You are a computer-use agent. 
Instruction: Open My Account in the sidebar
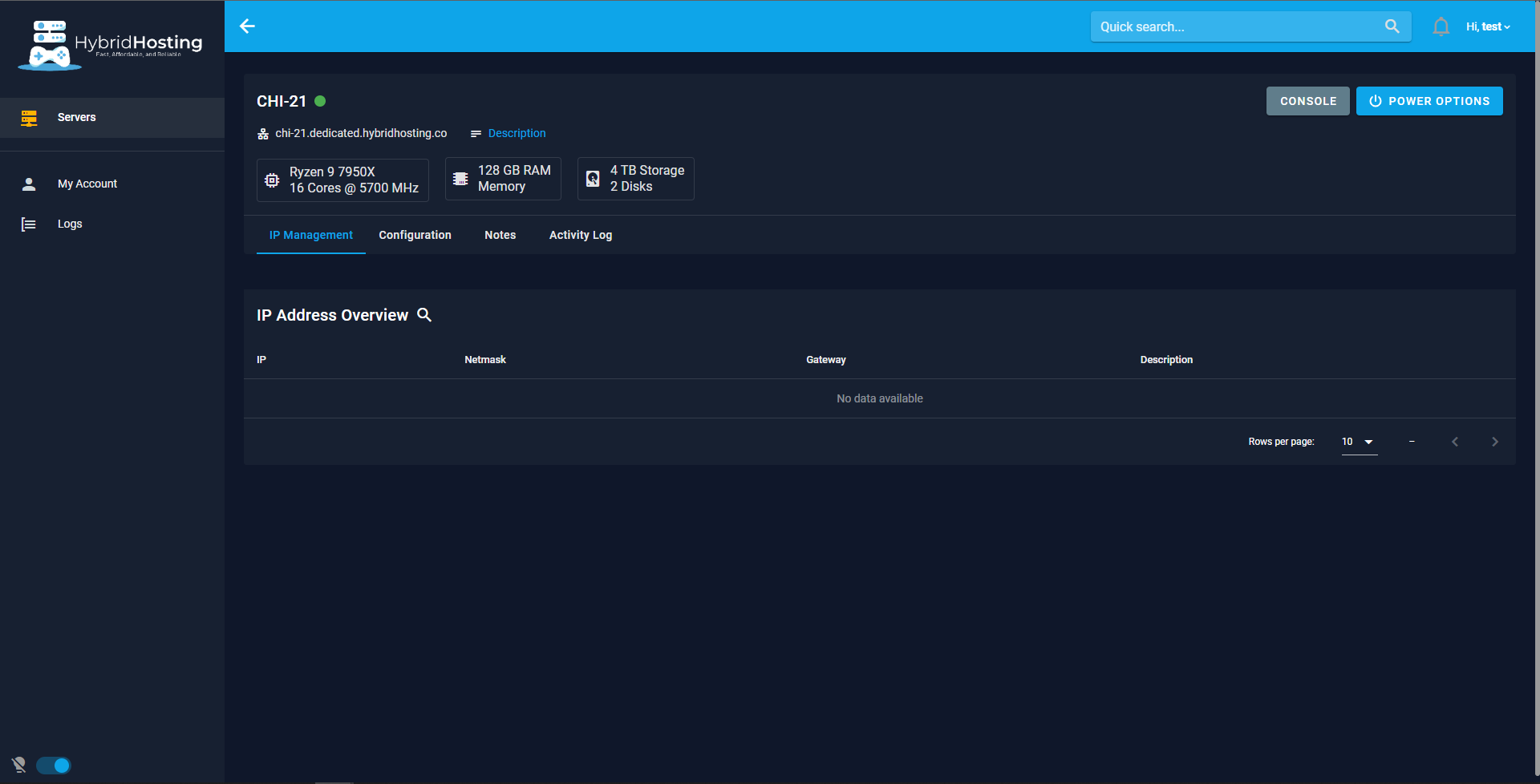112,184
